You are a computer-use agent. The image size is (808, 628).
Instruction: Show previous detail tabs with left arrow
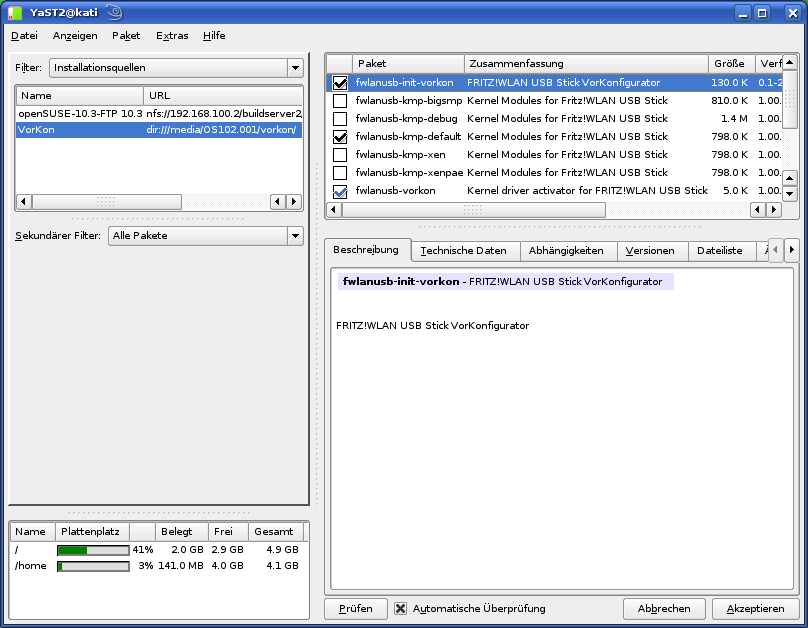tap(776, 250)
